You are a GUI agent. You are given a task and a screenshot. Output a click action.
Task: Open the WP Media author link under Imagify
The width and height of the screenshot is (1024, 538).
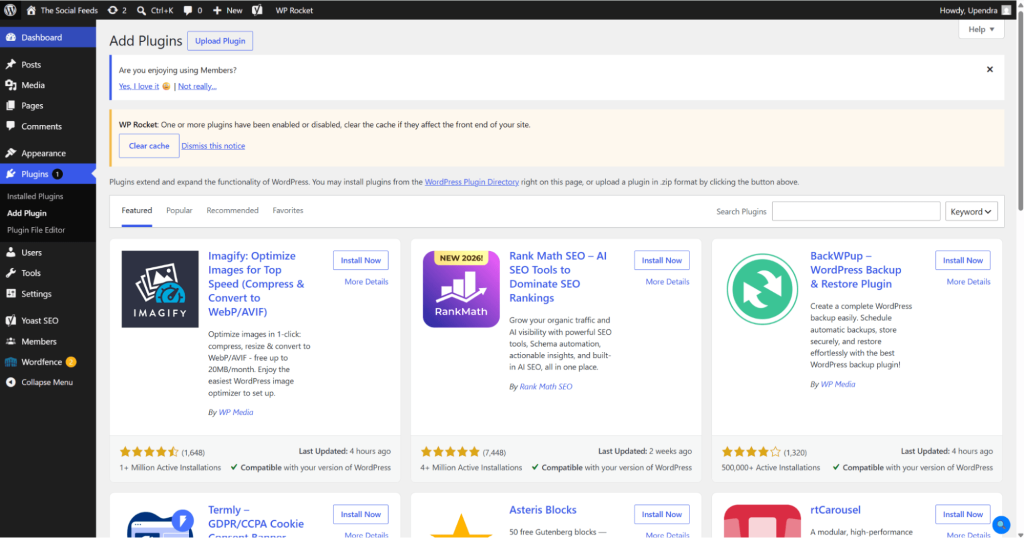point(236,412)
